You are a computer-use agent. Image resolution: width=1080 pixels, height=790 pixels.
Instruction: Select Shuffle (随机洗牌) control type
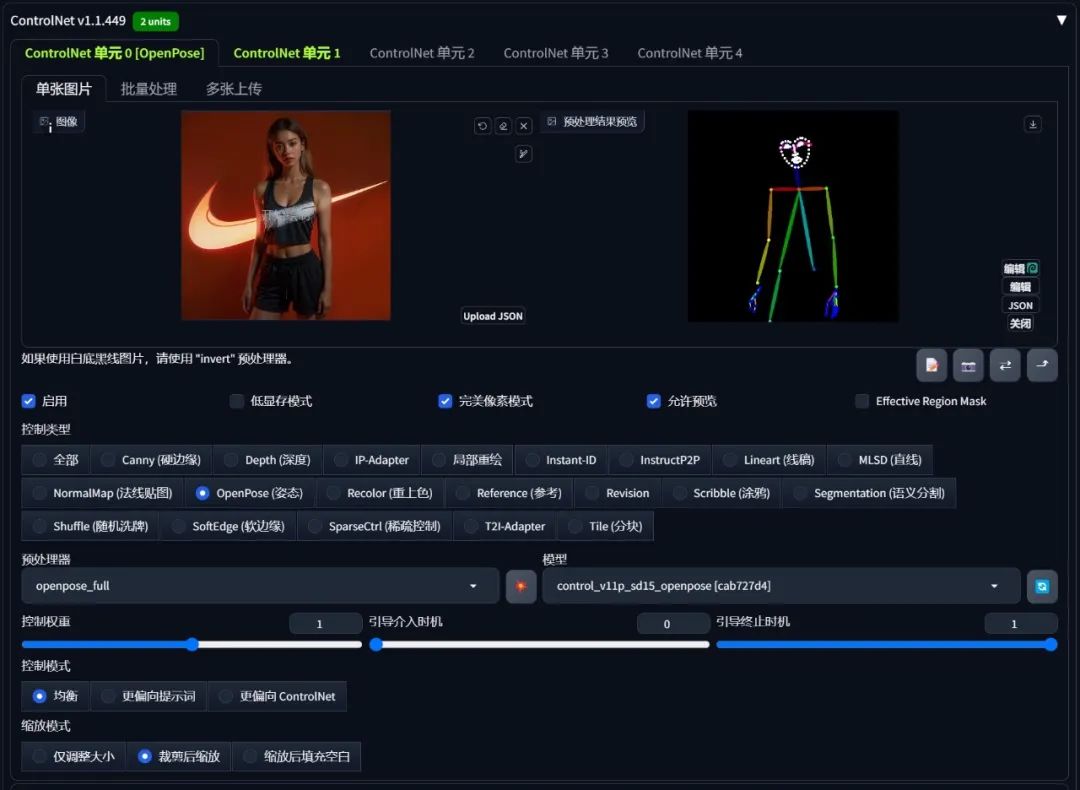(90, 526)
